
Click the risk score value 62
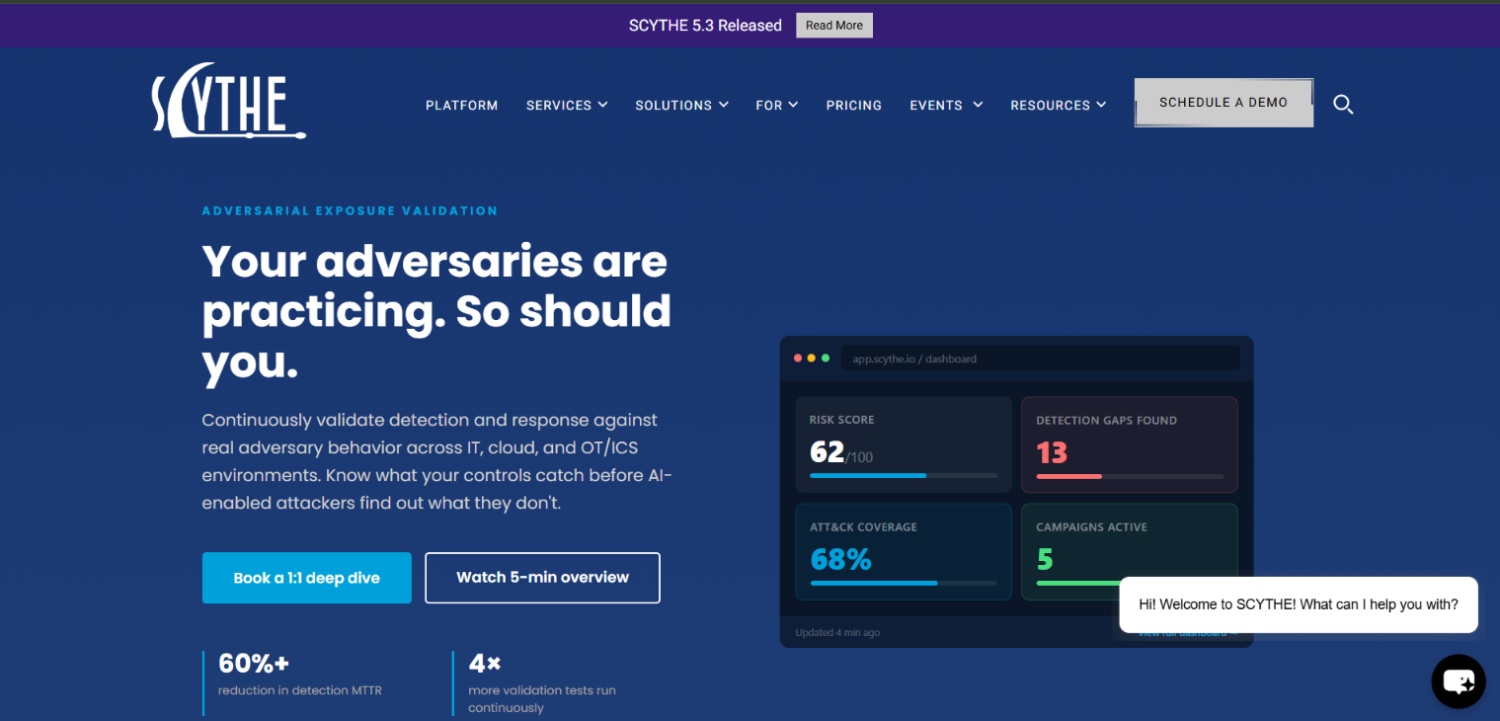[x=827, y=452]
